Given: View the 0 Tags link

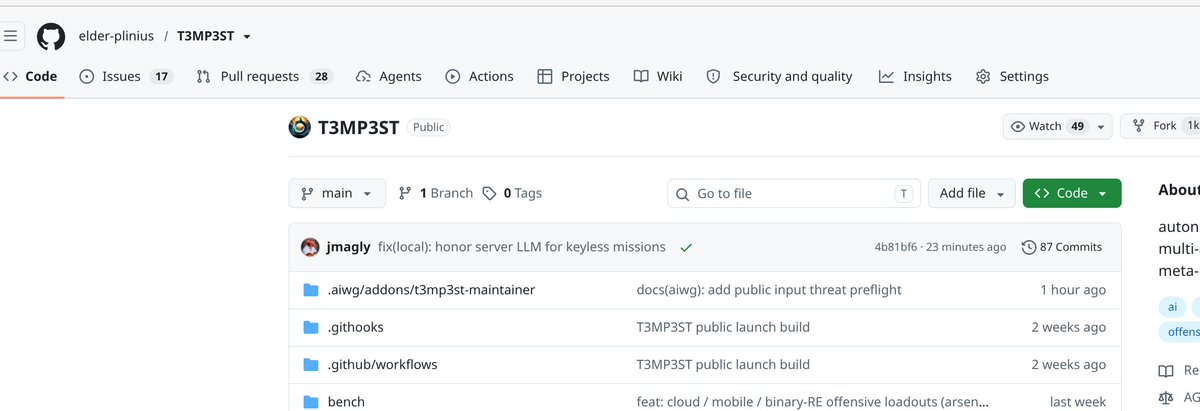Looking at the screenshot, I should point(512,193).
